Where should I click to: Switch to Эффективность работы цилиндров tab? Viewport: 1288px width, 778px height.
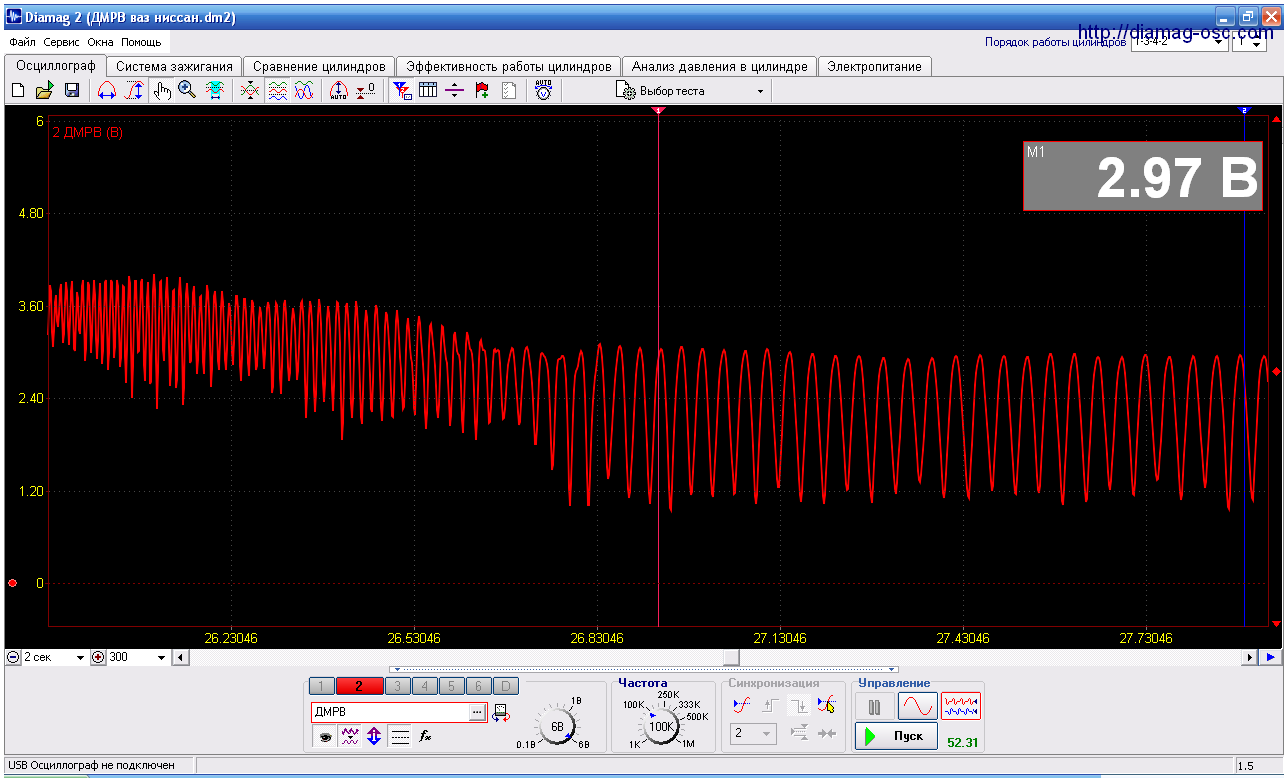[508, 66]
